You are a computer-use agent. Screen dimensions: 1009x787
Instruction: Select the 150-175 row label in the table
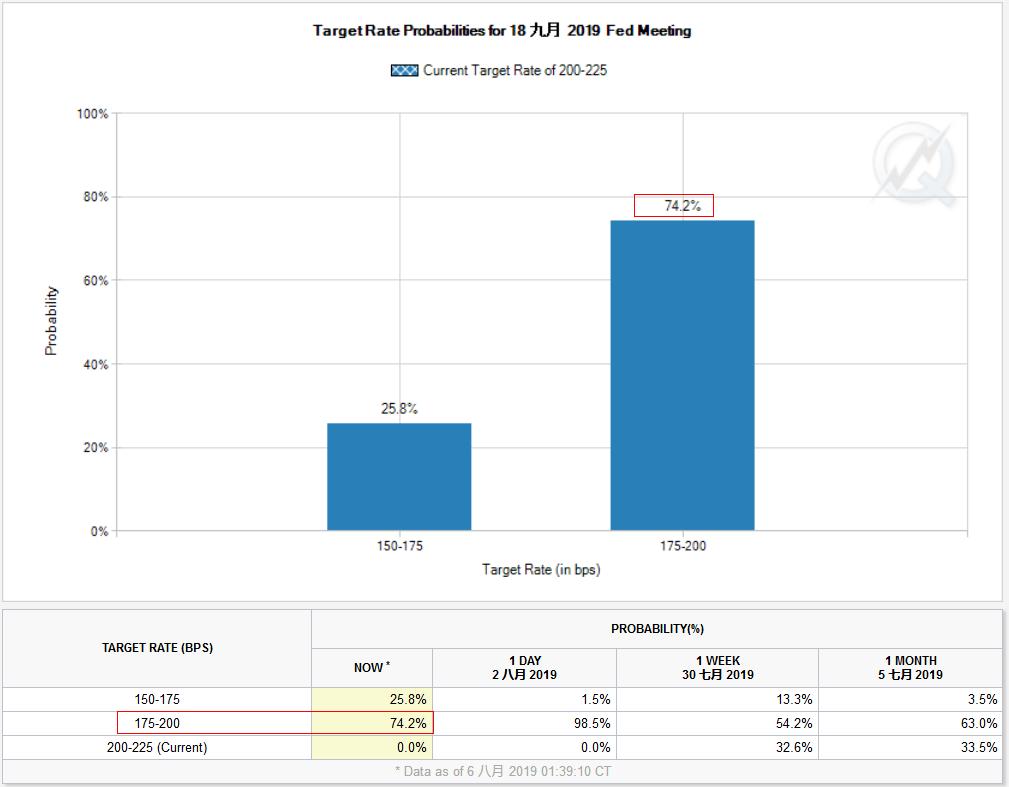[157, 699]
